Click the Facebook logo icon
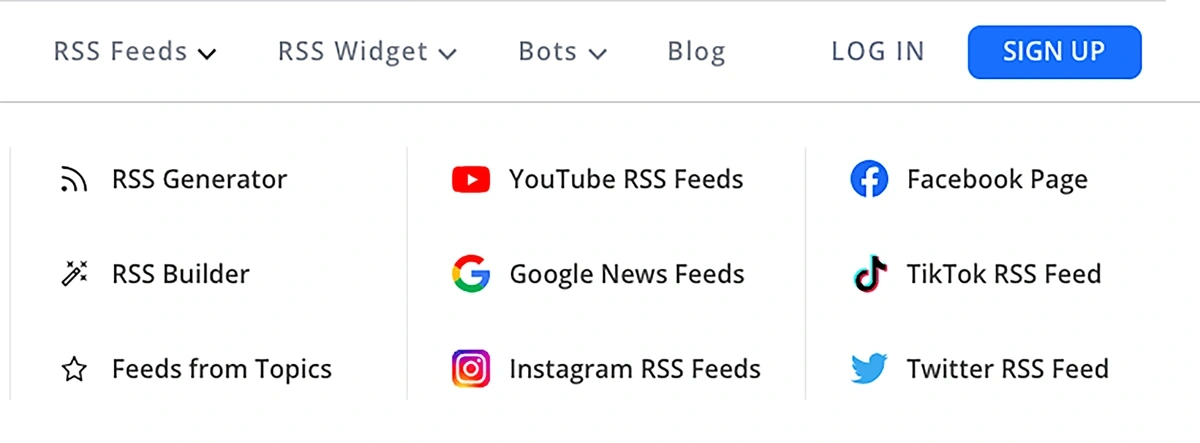 pos(869,180)
